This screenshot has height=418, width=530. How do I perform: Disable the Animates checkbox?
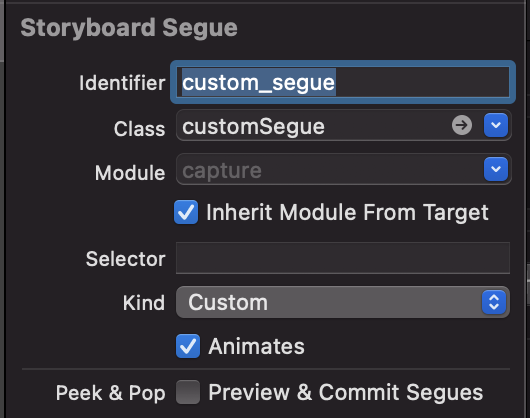tap(188, 346)
